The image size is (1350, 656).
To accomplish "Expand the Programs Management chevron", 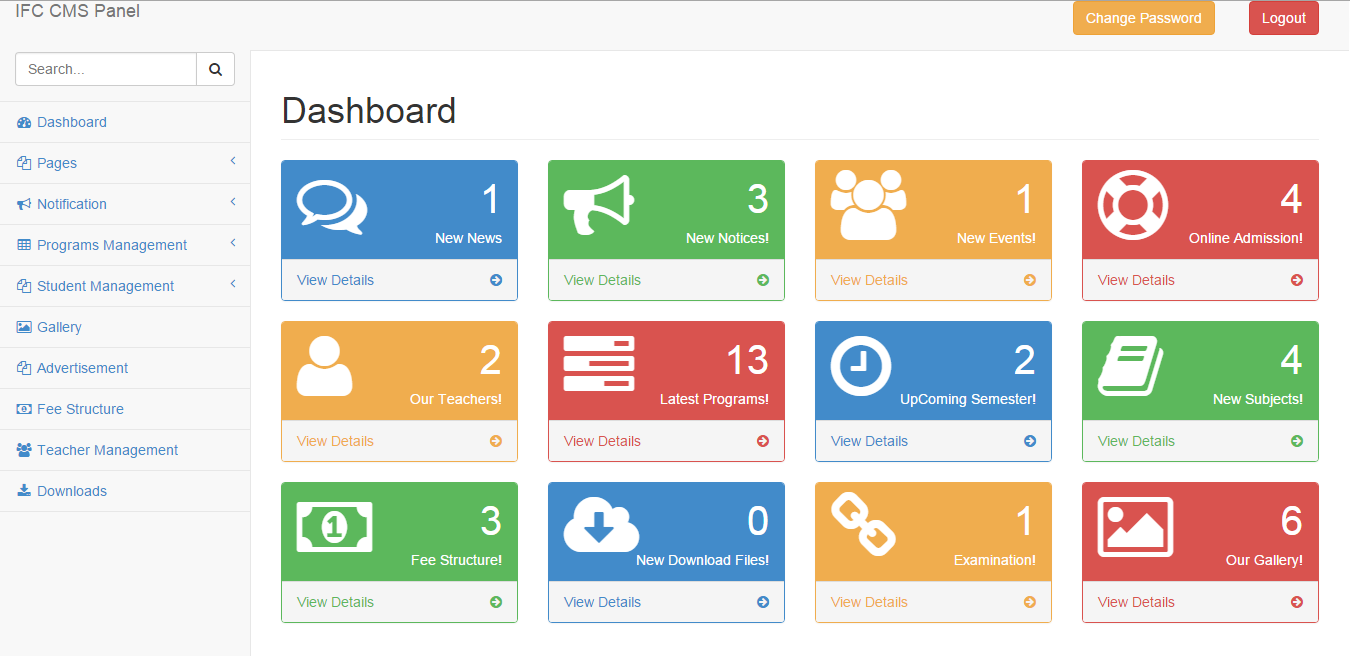I will pyautogui.click(x=232, y=243).
